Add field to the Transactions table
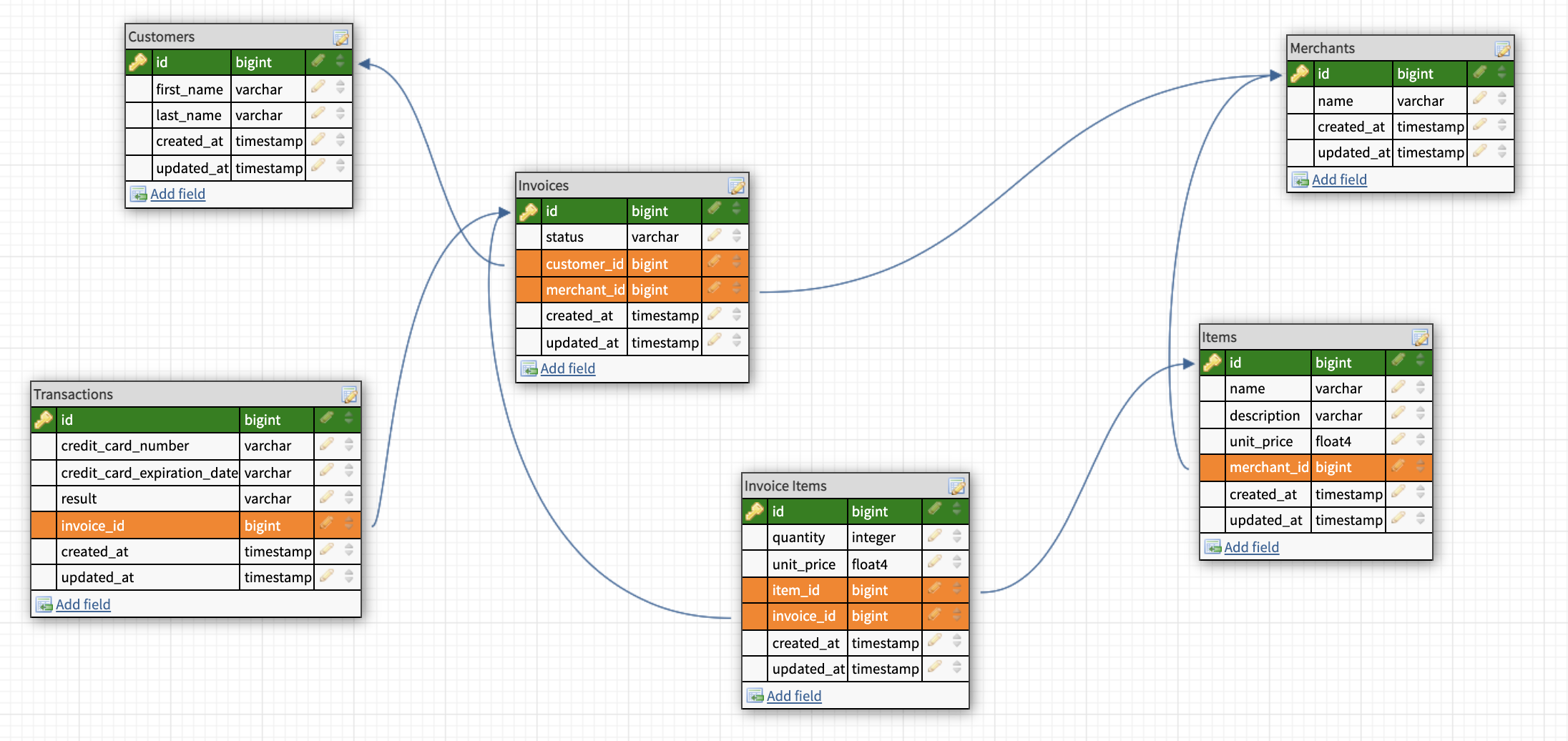 pos(83,604)
